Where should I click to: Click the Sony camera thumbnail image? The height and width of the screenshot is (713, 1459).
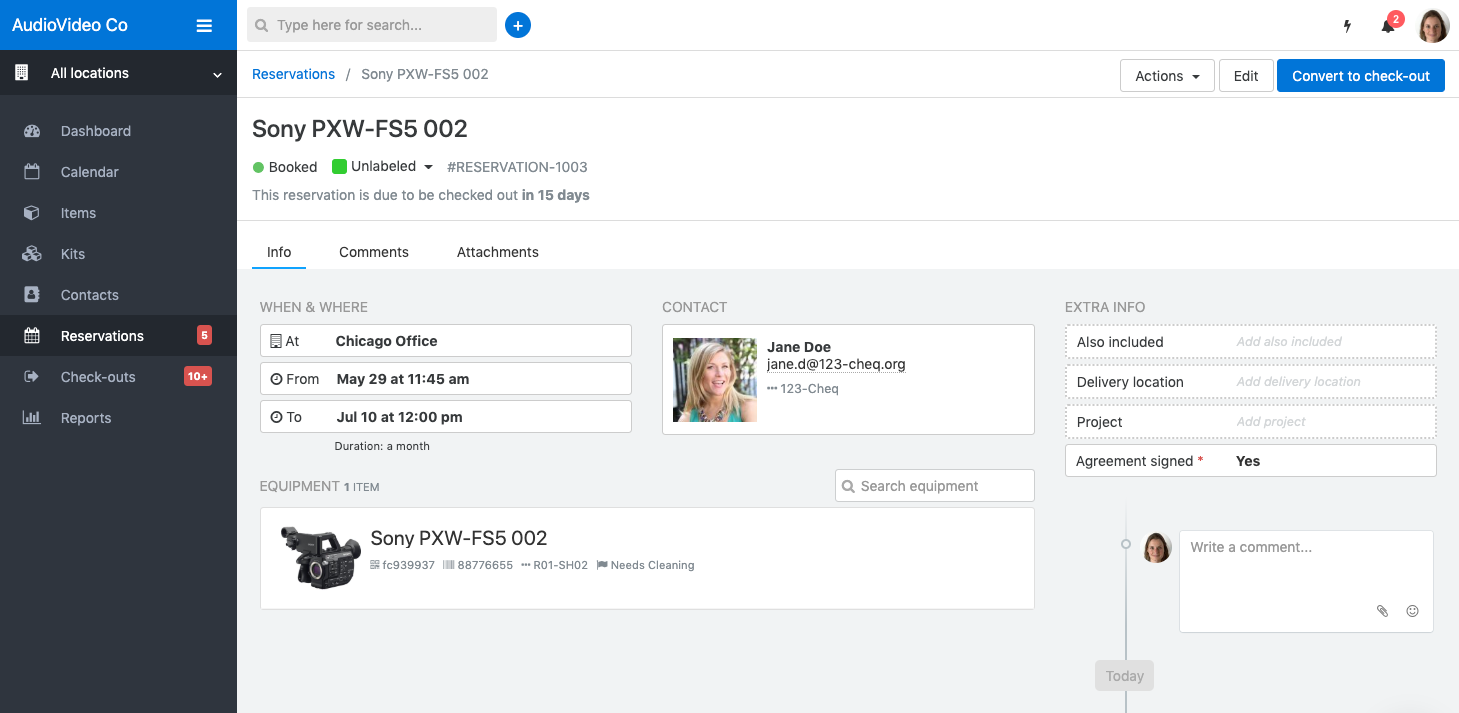point(320,556)
